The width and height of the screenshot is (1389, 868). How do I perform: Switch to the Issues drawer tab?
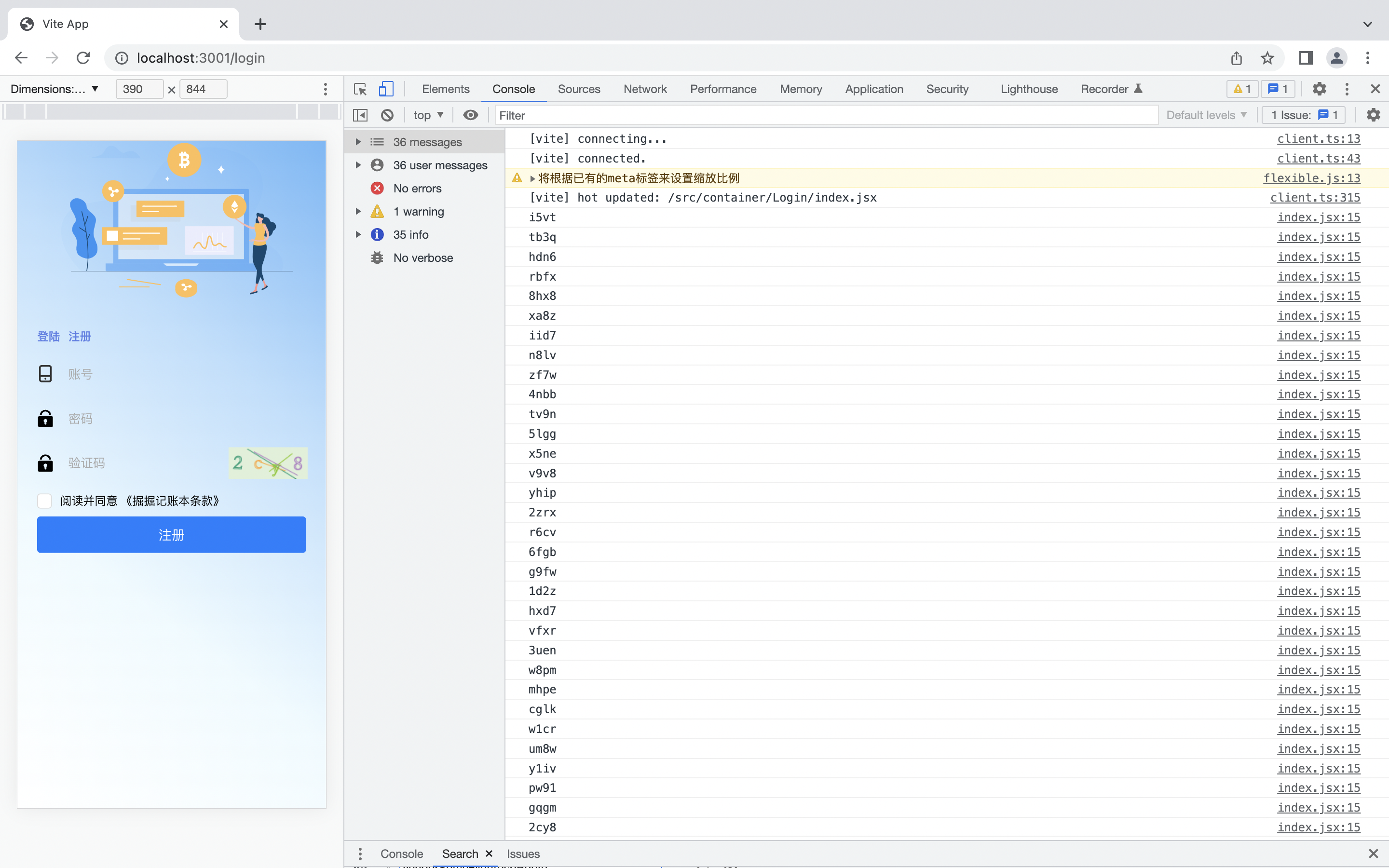pyautogui.click(x=523, y=854)
